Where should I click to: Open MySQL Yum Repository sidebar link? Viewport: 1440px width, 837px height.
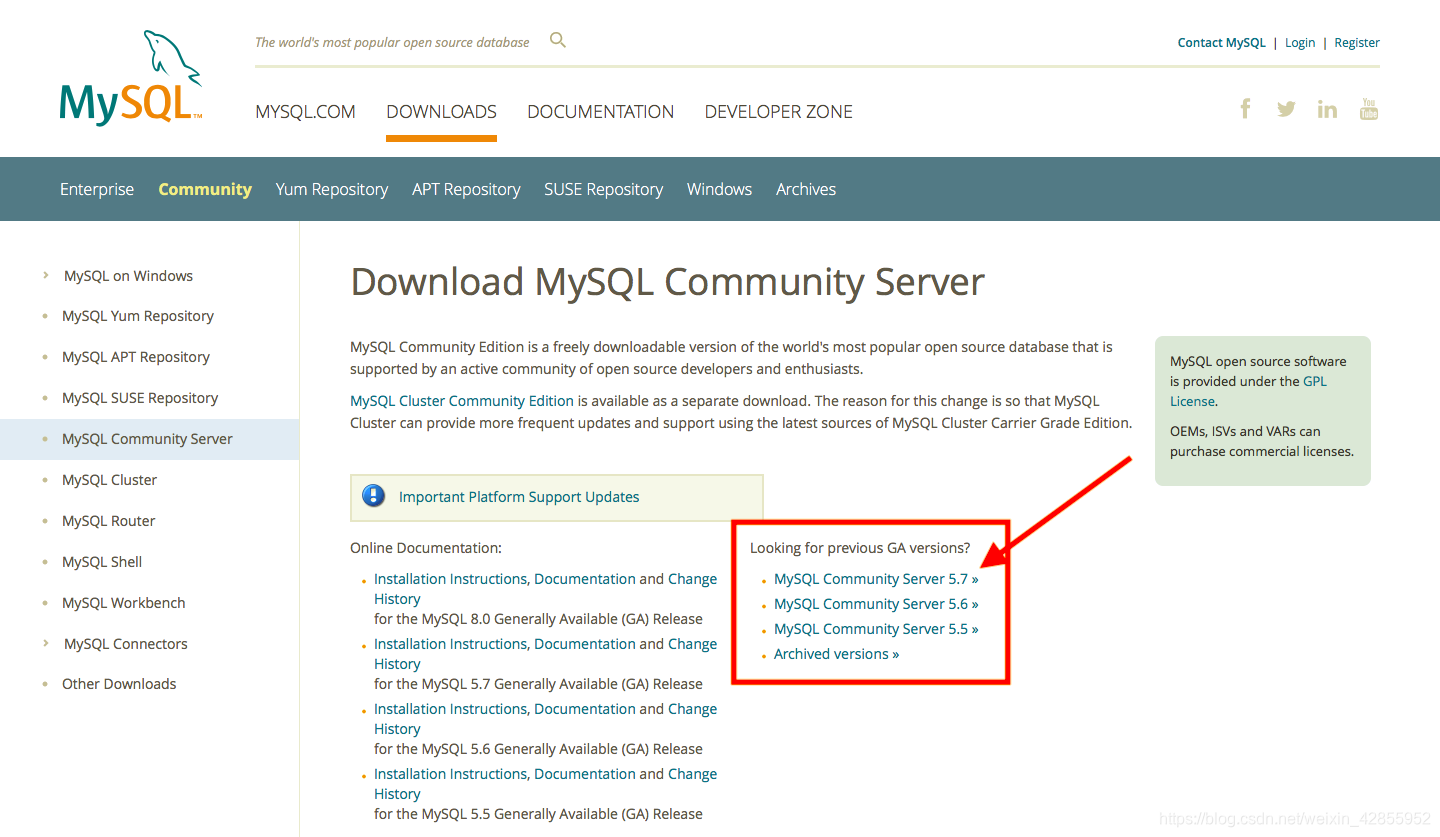138,316
